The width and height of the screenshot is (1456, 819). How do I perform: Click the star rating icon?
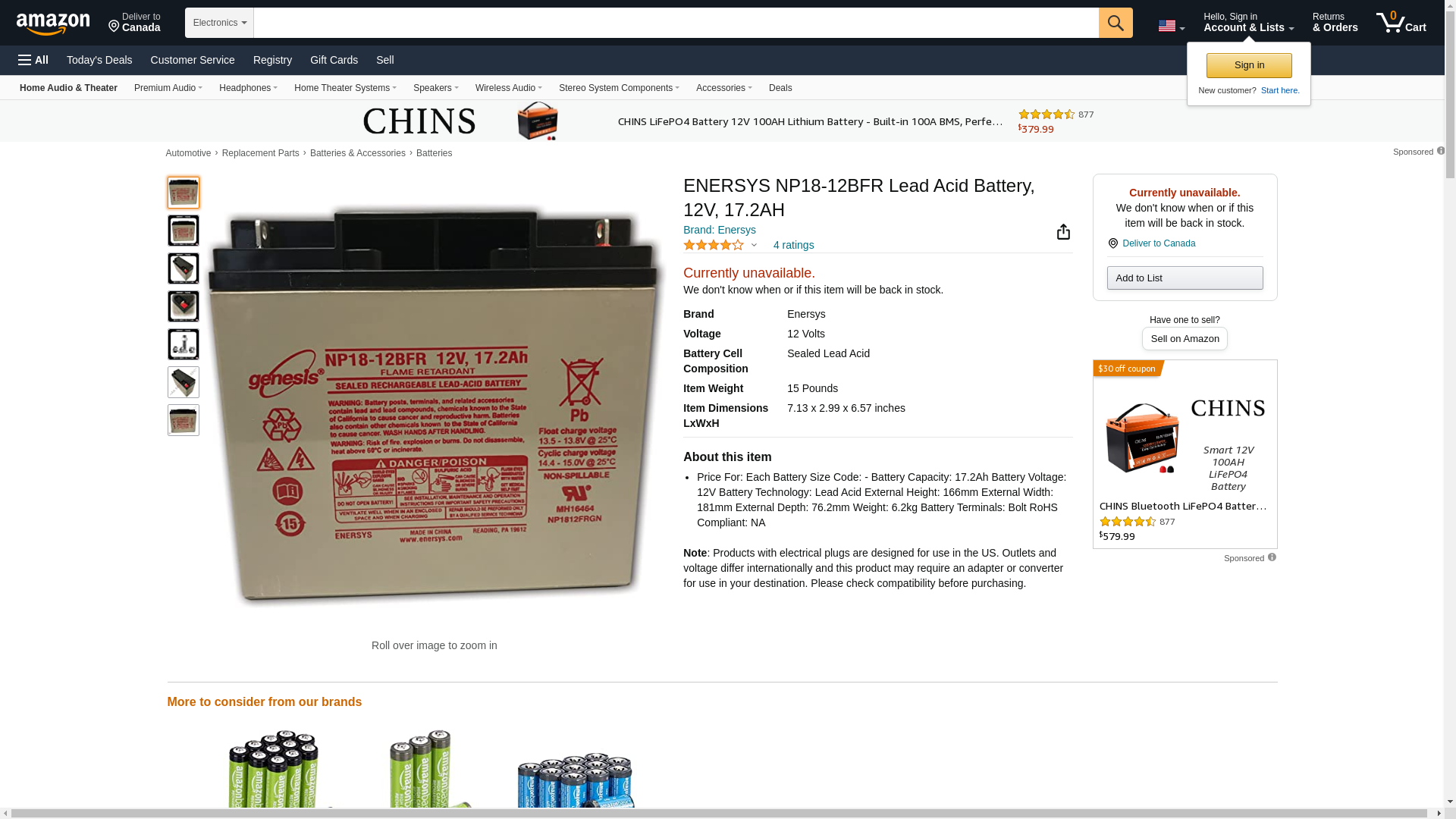tap(714, 245)
